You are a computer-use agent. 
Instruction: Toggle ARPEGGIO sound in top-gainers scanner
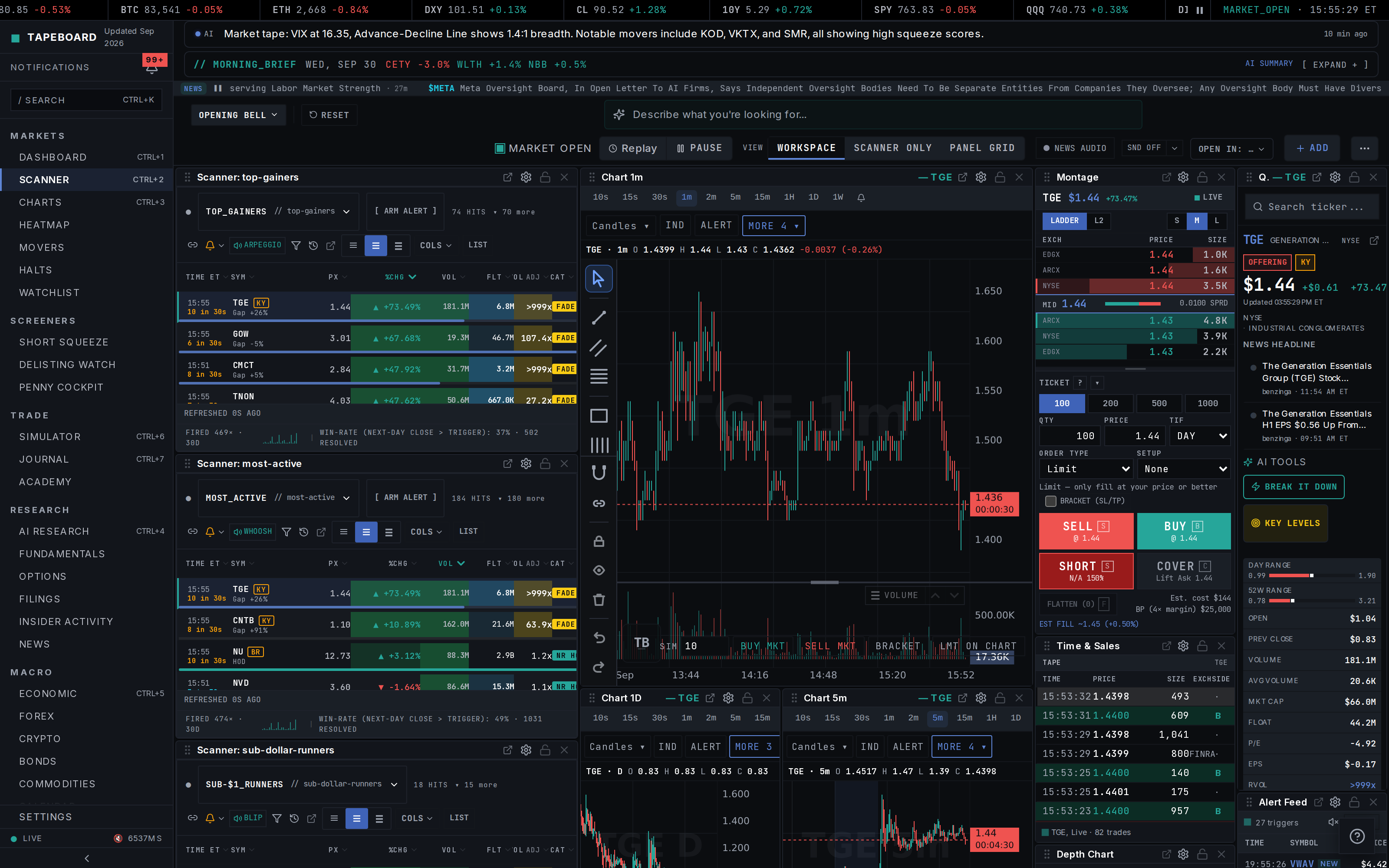(257, 245)
